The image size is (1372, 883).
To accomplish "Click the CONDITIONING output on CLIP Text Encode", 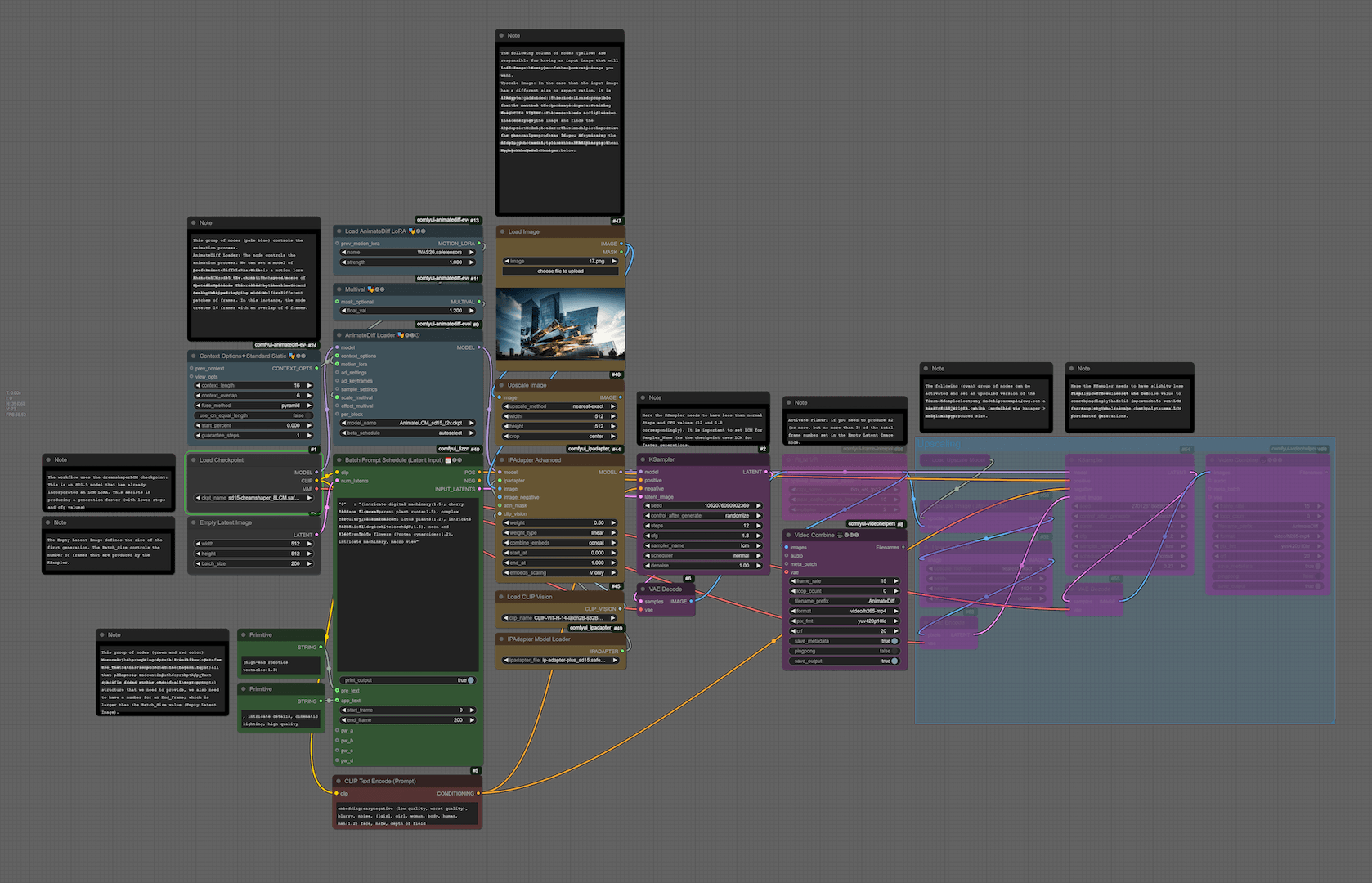I will (478, 793).
